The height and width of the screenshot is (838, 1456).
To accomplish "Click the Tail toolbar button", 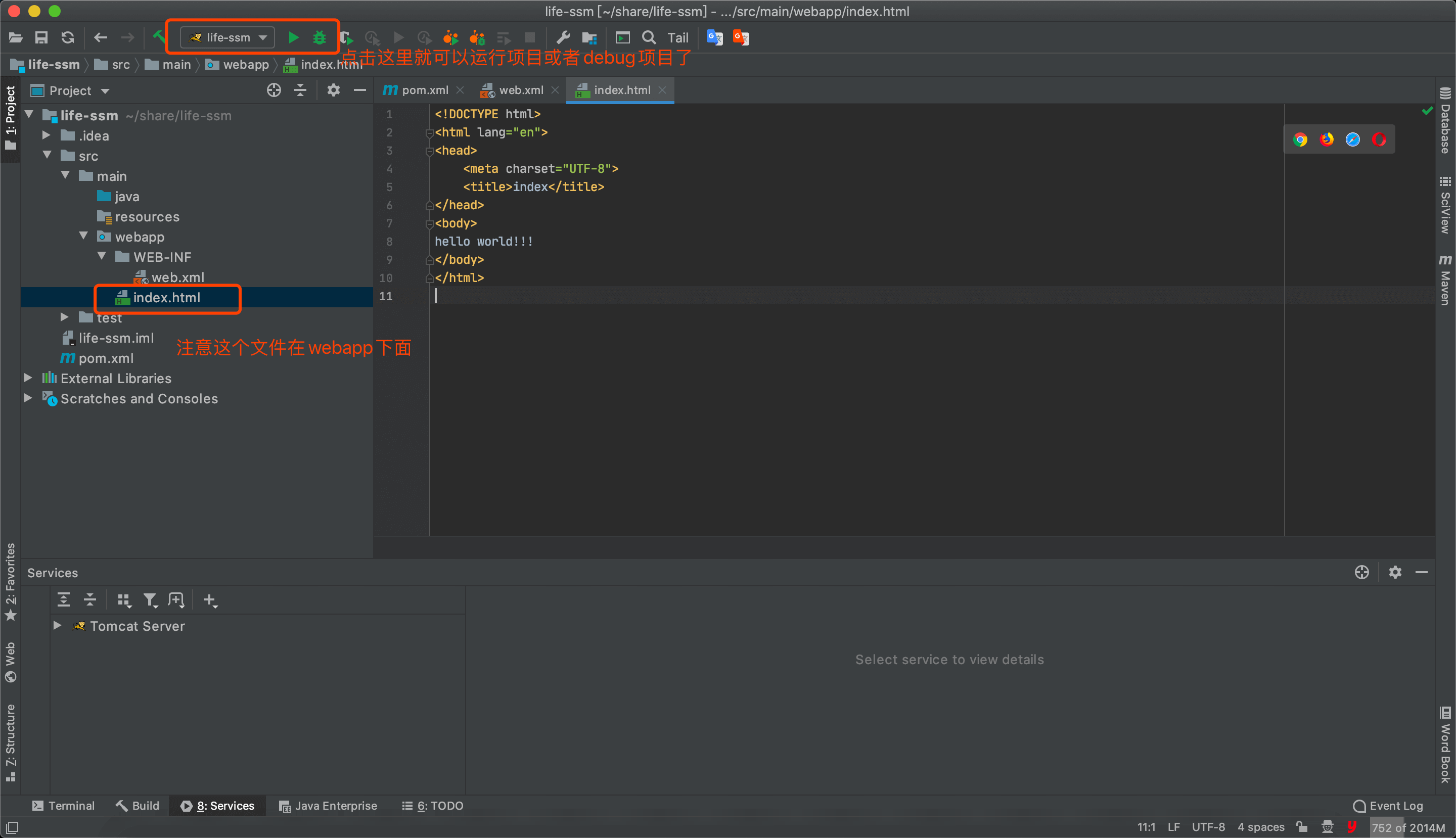I will coord(677,38).
